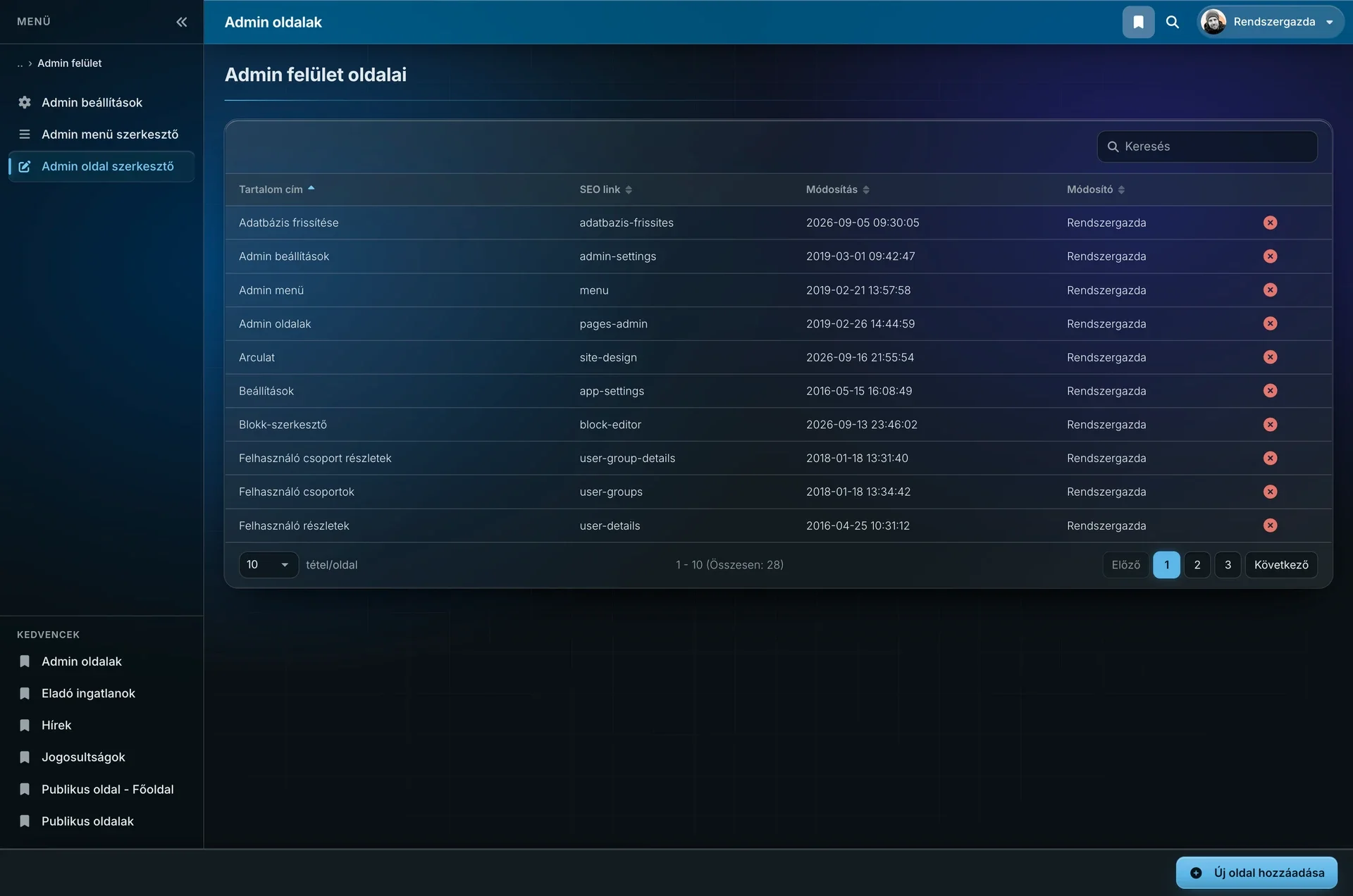Click the Keresés search field
Viewport: 1353px width, 896px height.
coord(1206,147)
